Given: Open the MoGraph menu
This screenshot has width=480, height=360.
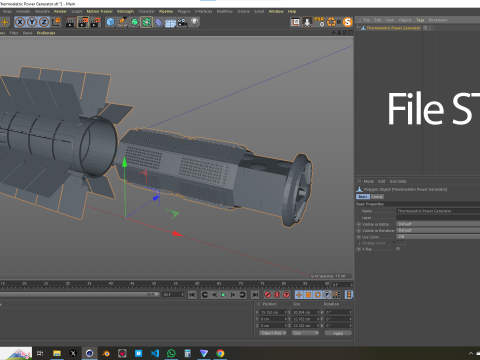Looking at the screenshot, I should pyautogui.click(x=125, y=11).
